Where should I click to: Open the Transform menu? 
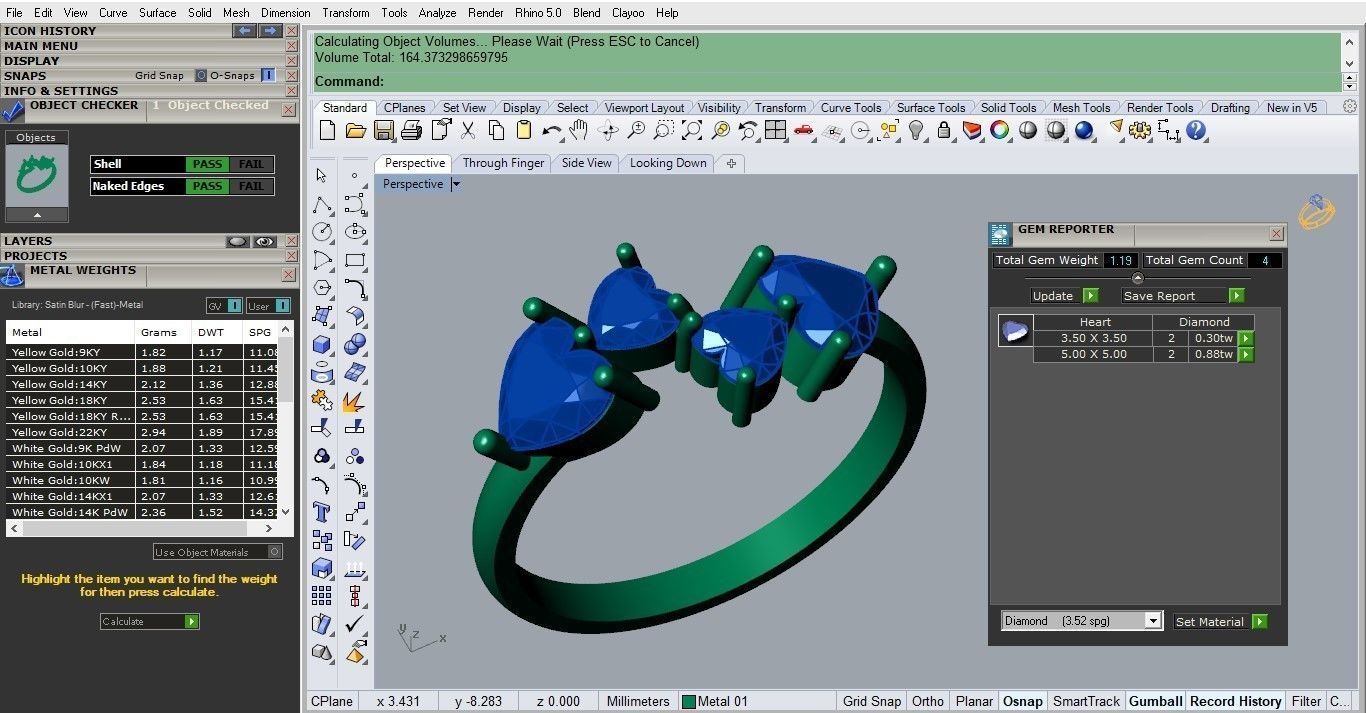[346, 13]
